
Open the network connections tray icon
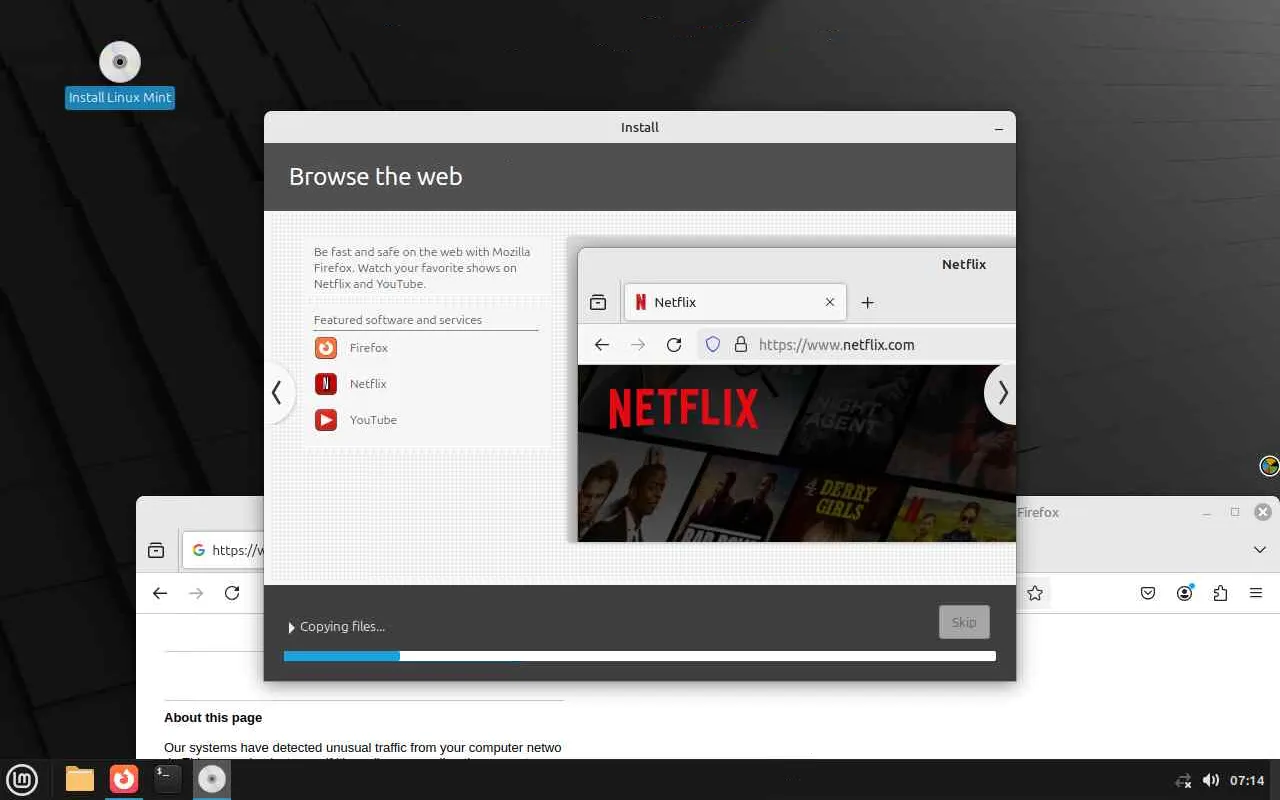[x=1183, y=780]
